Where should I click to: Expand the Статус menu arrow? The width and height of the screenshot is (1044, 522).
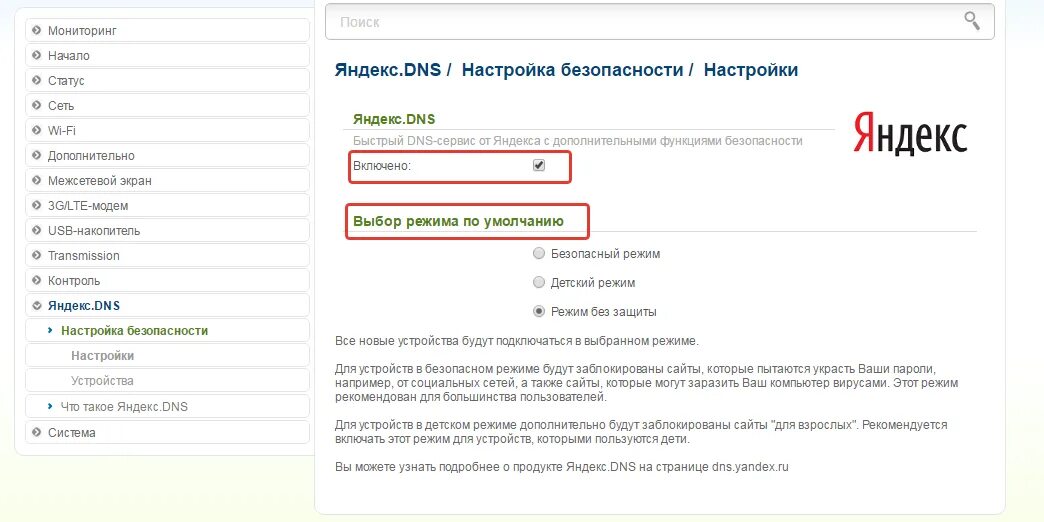point(37,81)
